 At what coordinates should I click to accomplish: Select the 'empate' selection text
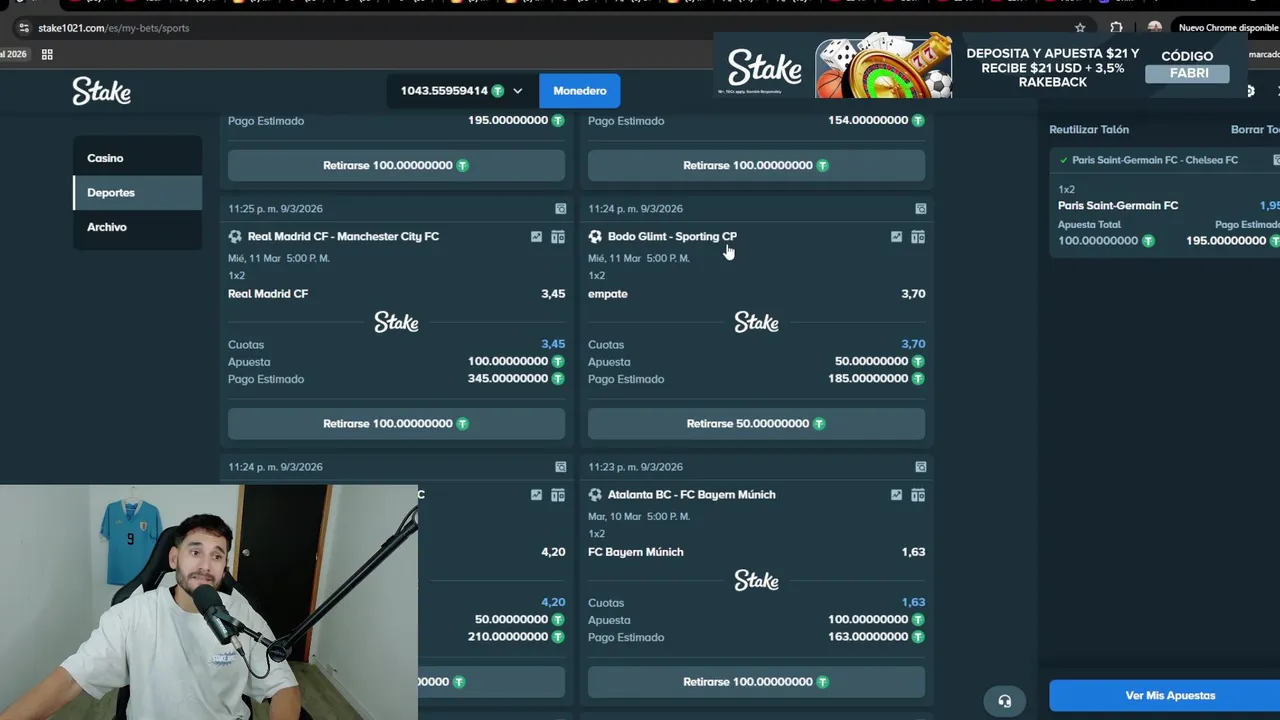tap(608, 294)
